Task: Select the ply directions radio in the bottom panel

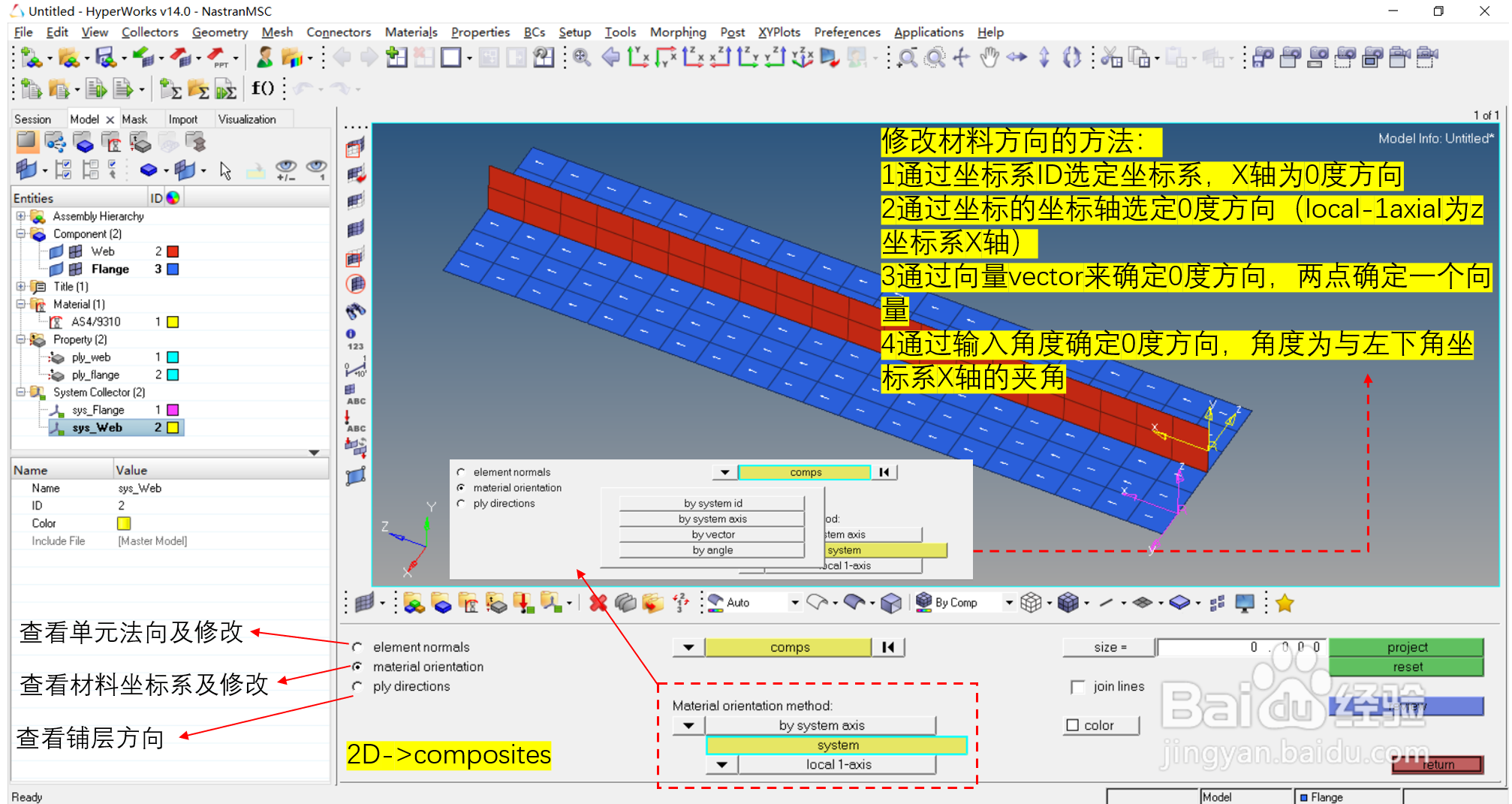Action: [357, 686]
